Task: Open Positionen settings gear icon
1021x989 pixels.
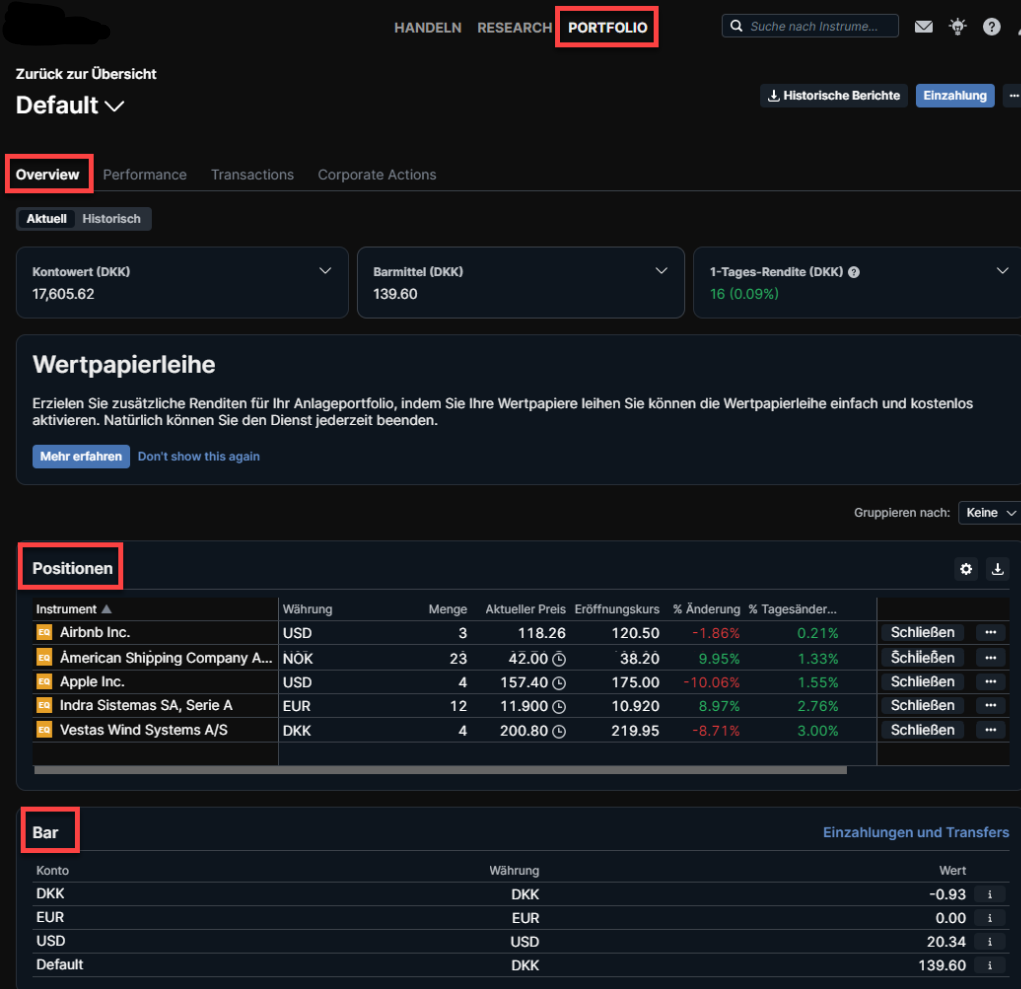Action: 965,569
